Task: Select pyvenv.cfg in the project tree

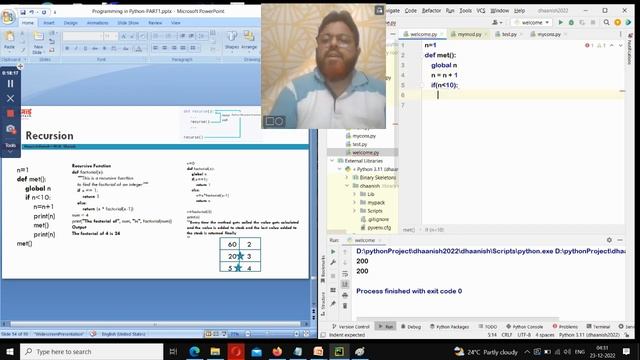Action: click(x=379, y=228)
